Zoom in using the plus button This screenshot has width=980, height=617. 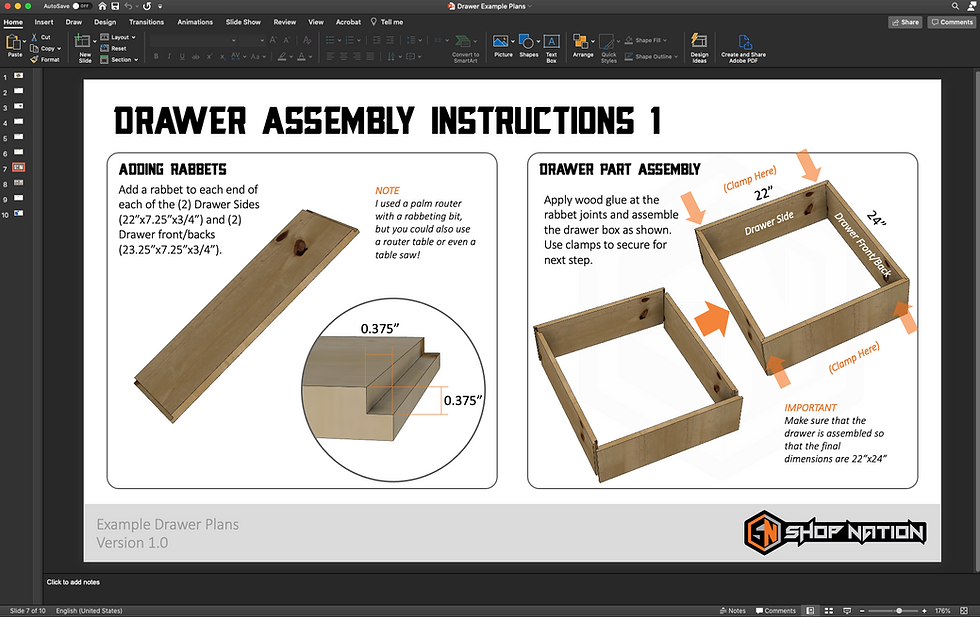pyautogui.click(x=924, y=611)
